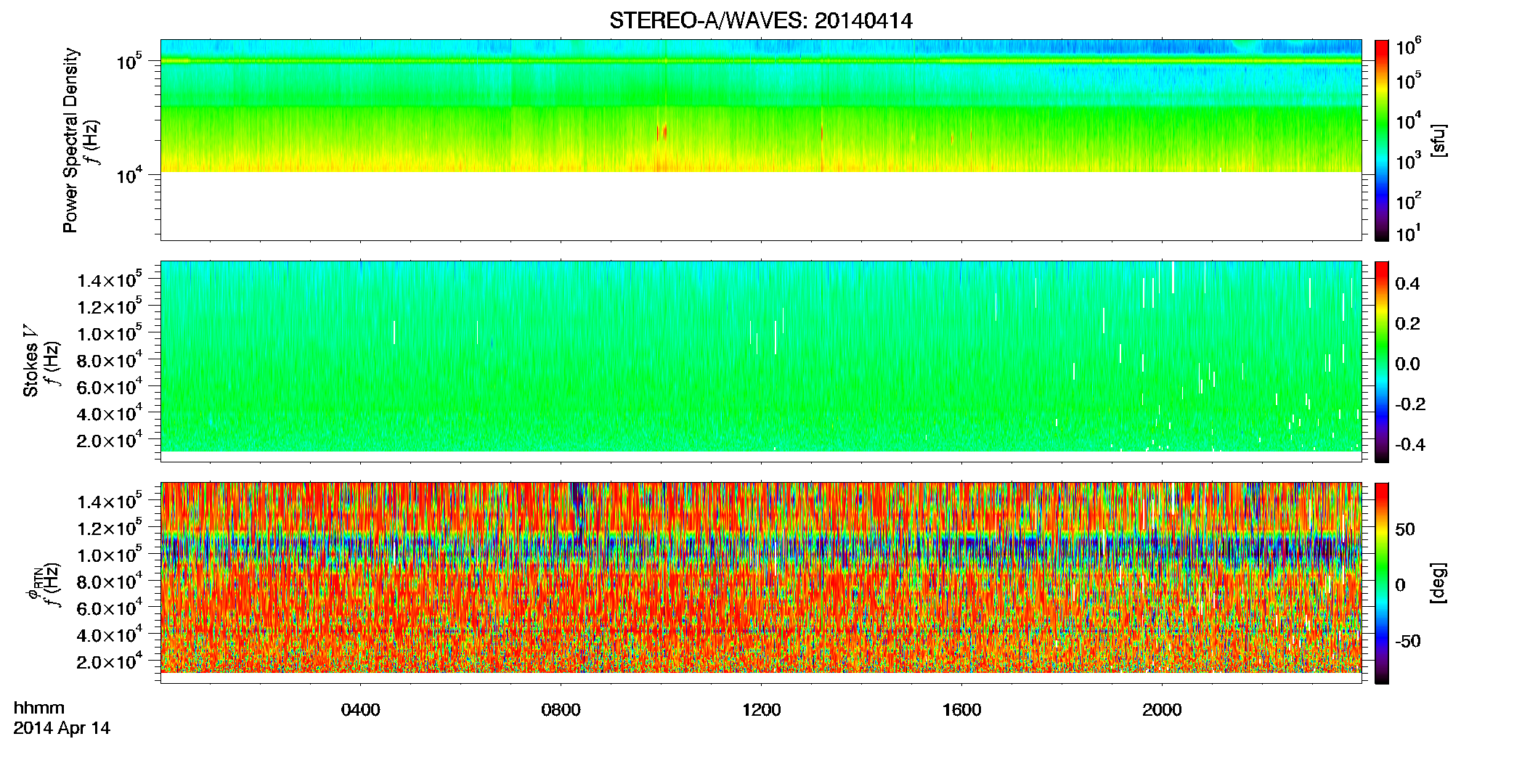
Task: Click the blank white area below 10^4 Hz
Action: coord(761,205)
